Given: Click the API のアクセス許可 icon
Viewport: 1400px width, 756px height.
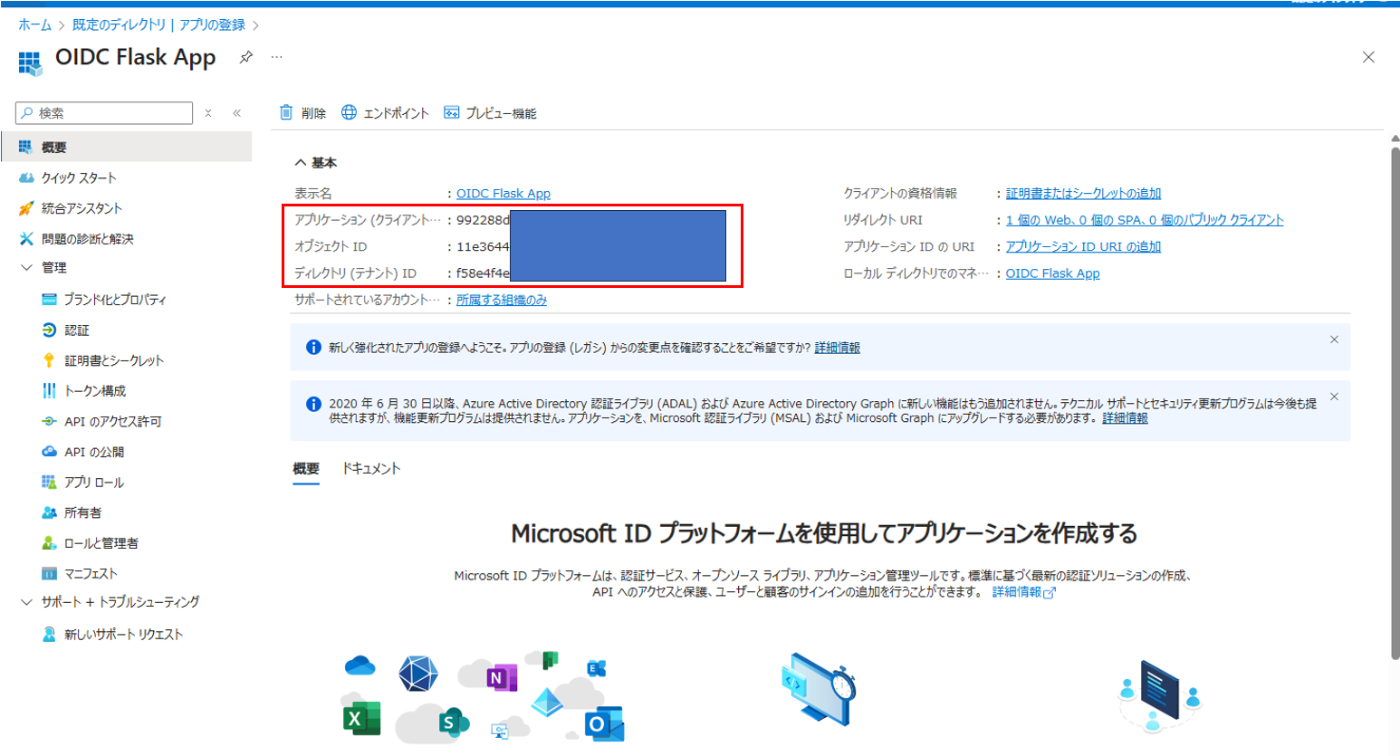Looking at the screenshot, I should 49,421.
